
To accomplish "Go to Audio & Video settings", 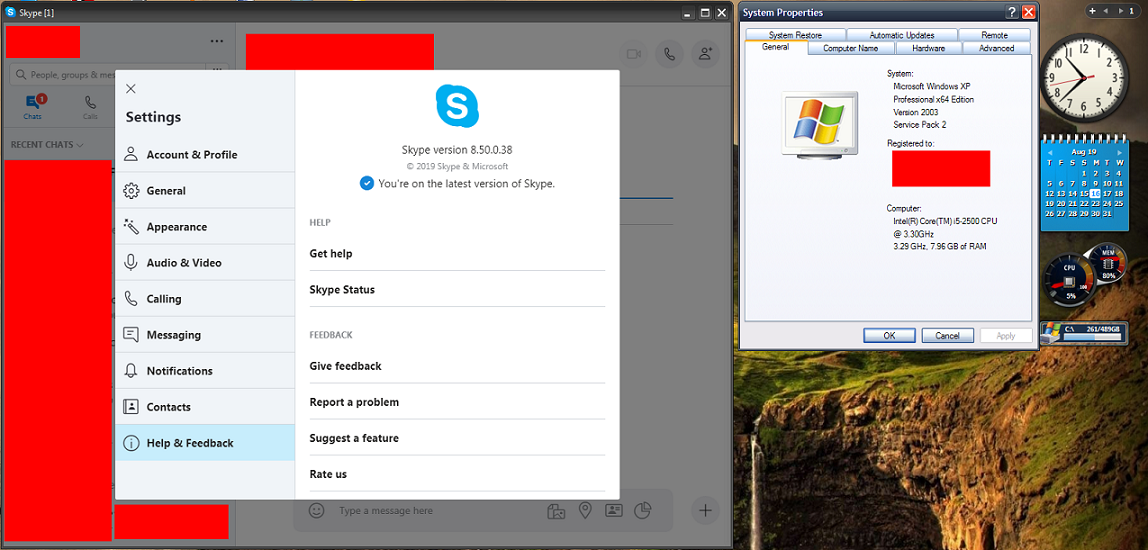I will pyautogui.click(x=205, y=263).
